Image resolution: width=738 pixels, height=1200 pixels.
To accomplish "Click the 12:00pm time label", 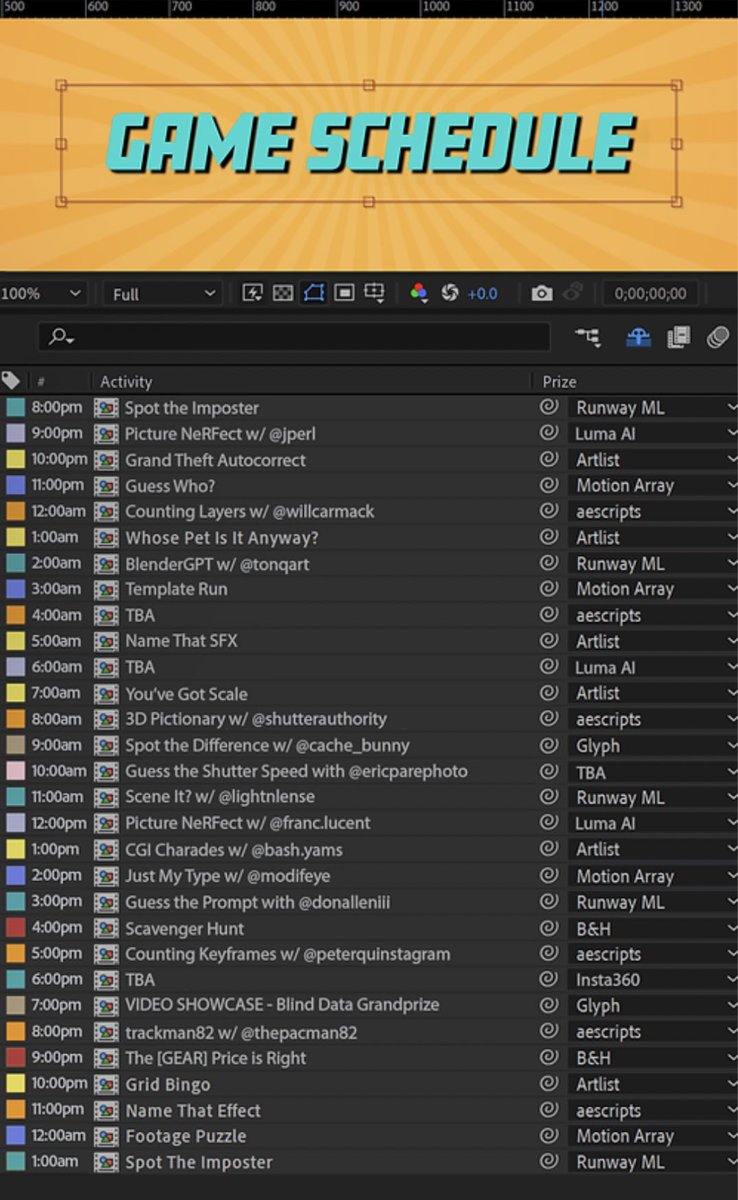I will click(59, 823).
